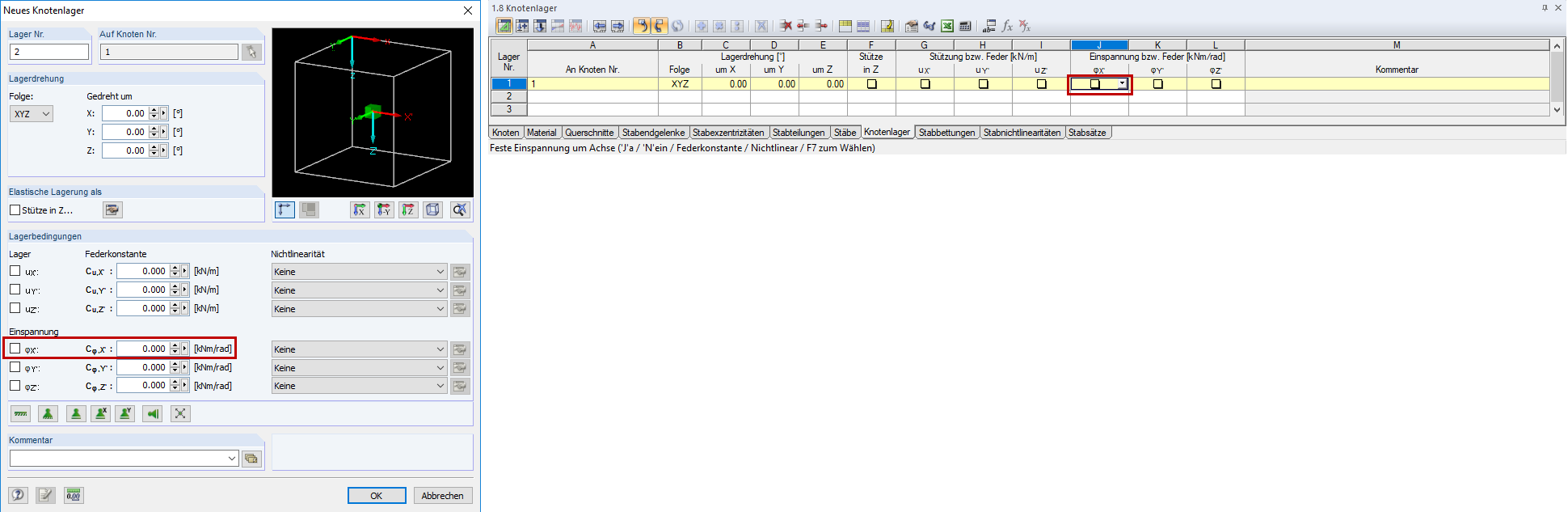Check the φZ restraint checkbox in the dialog
Image resolution: width=1568 pixels, height=512 pixels.
(x=15, y=386)
